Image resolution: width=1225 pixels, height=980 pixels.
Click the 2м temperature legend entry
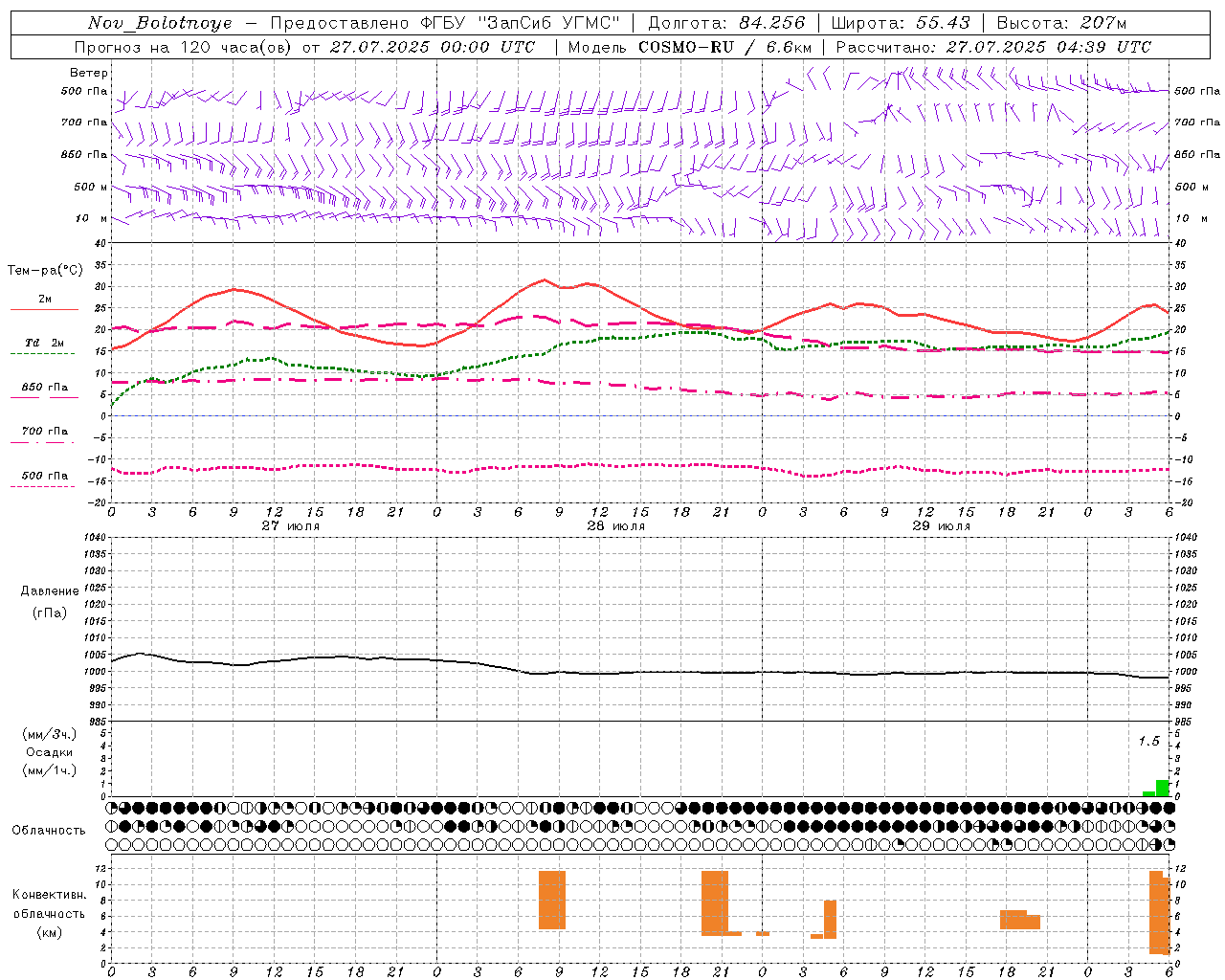[45, 300]
